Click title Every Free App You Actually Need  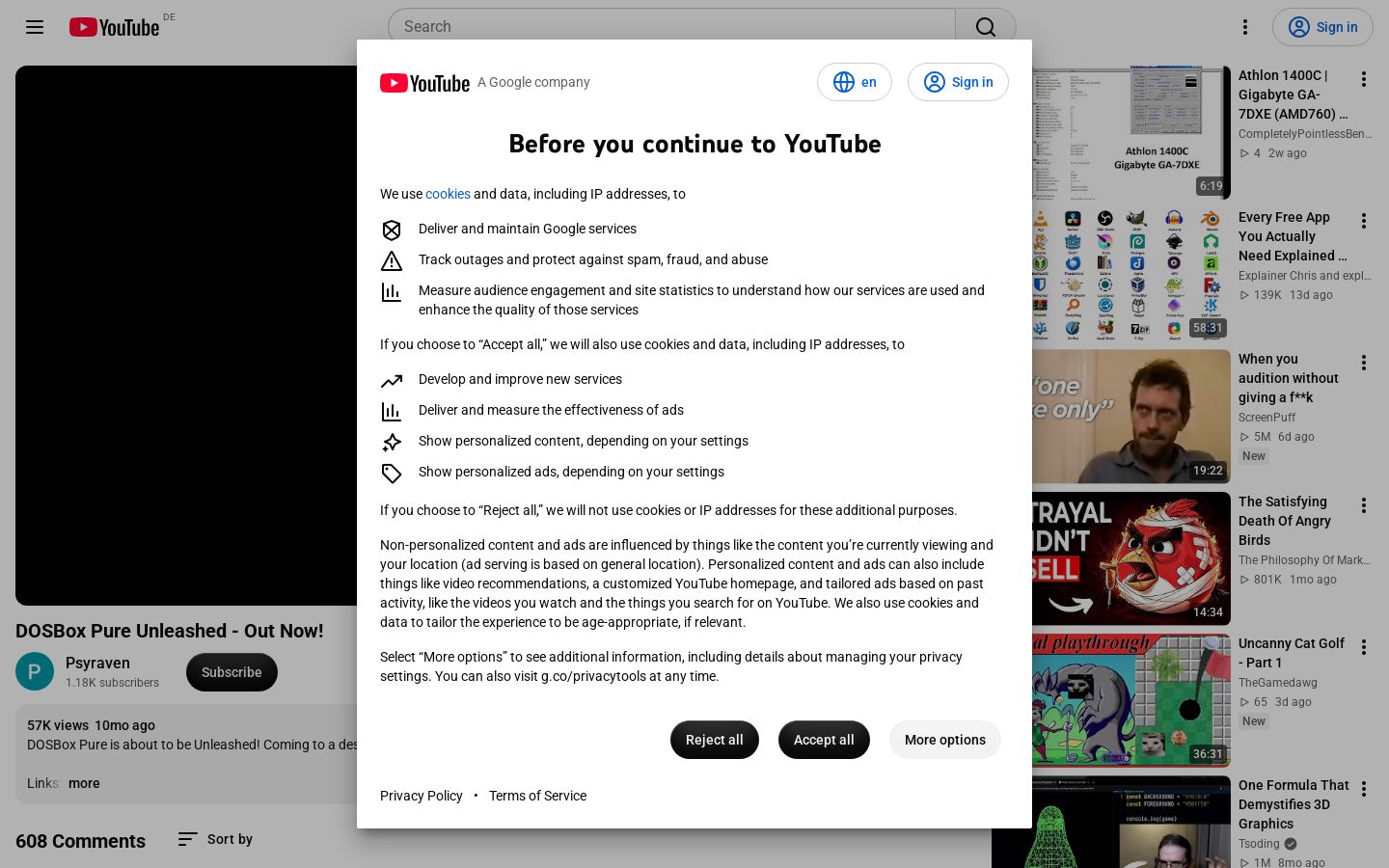(1294, 236)
